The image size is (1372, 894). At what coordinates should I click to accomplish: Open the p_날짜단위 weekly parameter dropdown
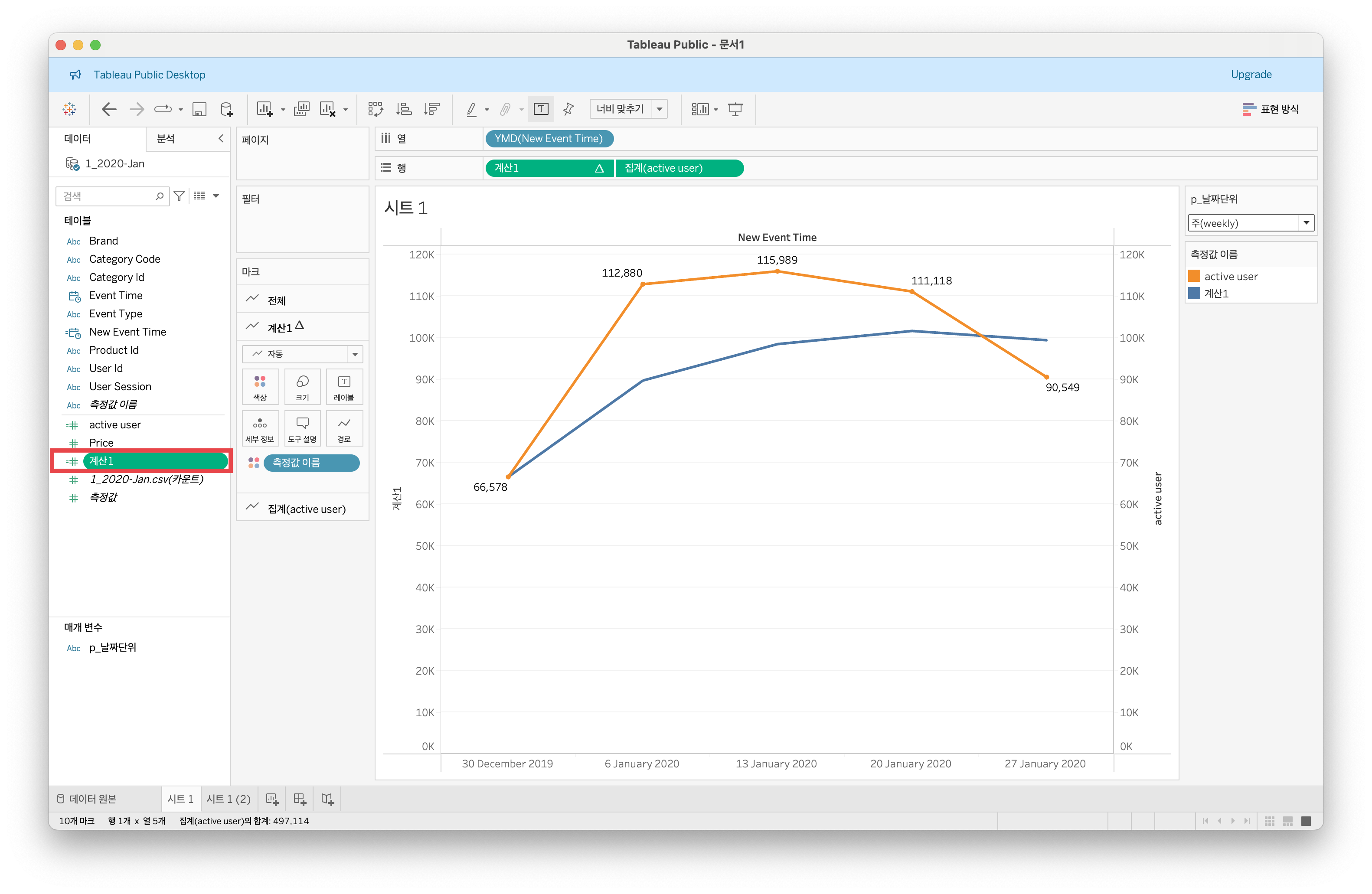1250,223
